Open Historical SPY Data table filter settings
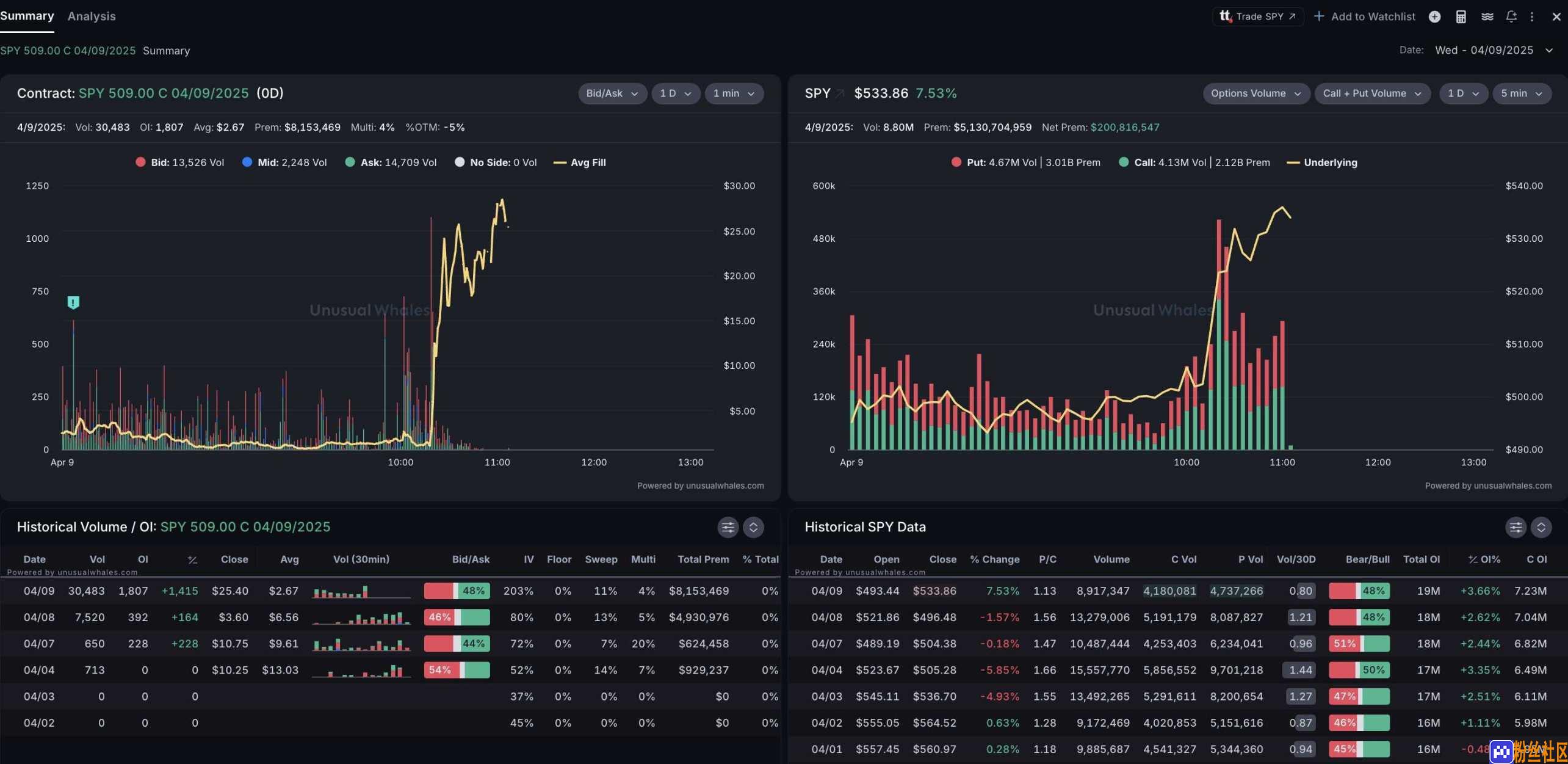This screenshot has width=1568, height=764. pos(1516,527)
